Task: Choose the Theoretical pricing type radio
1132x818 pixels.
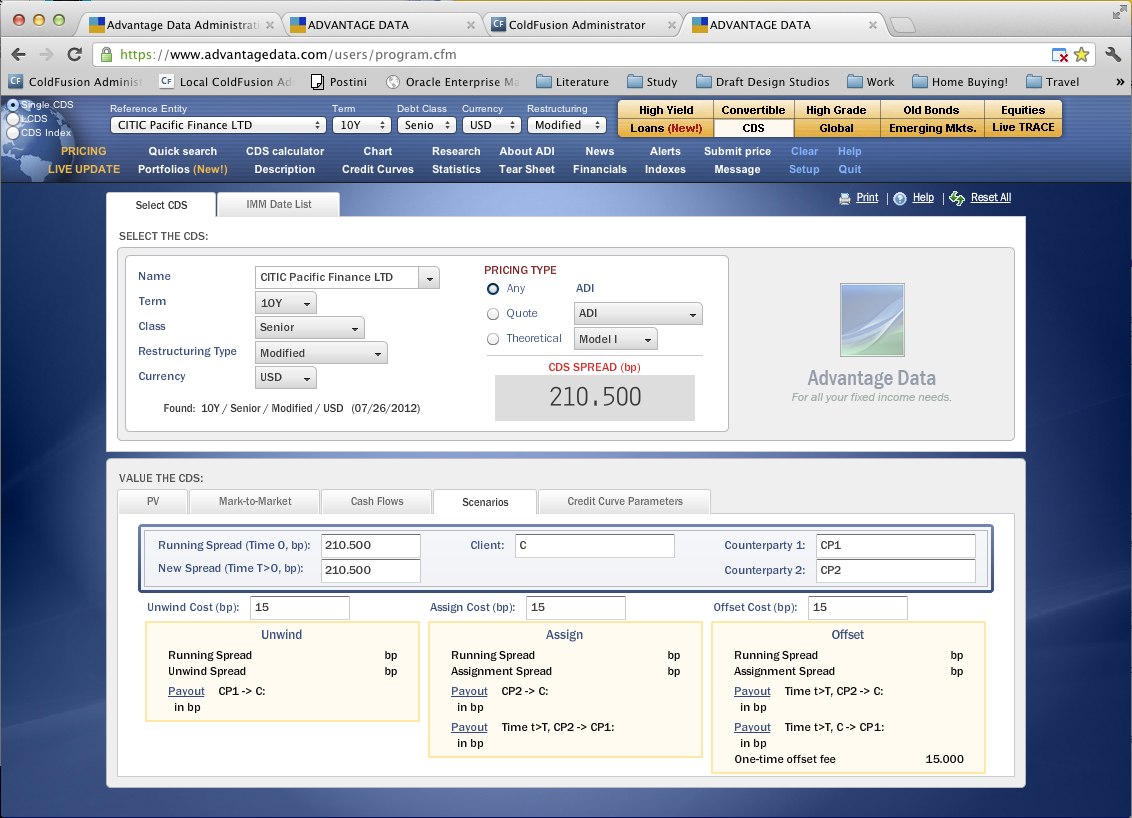Action: click(493, 339)
